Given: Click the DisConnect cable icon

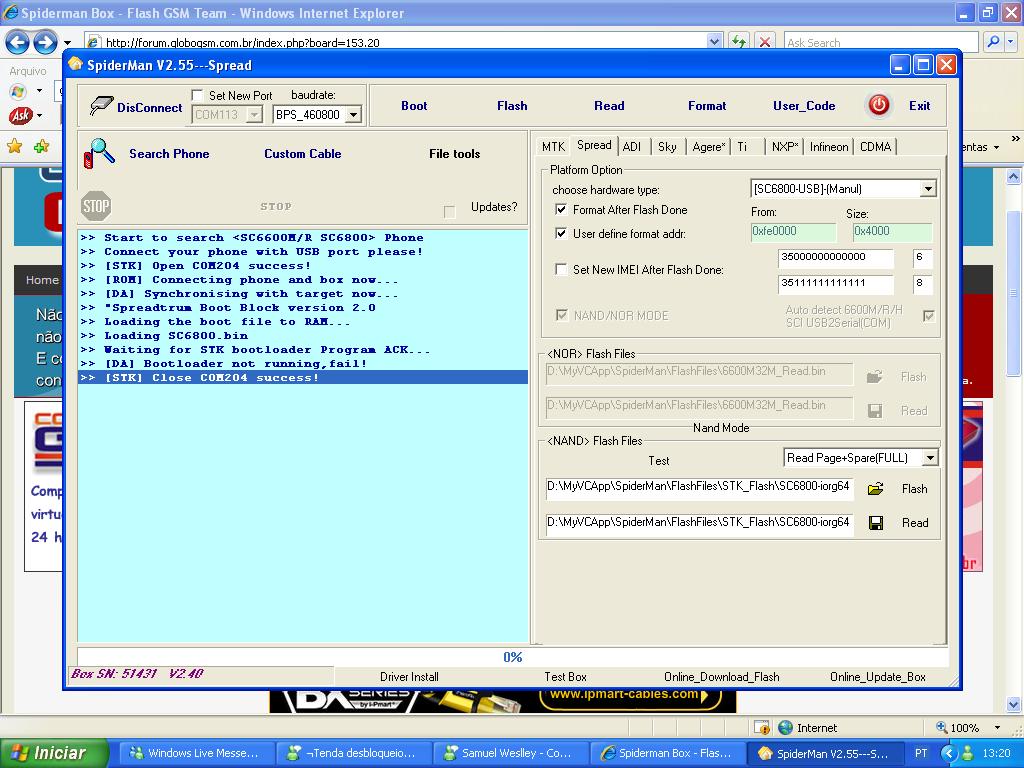Looking at the screenshot, I should [101, 106].
